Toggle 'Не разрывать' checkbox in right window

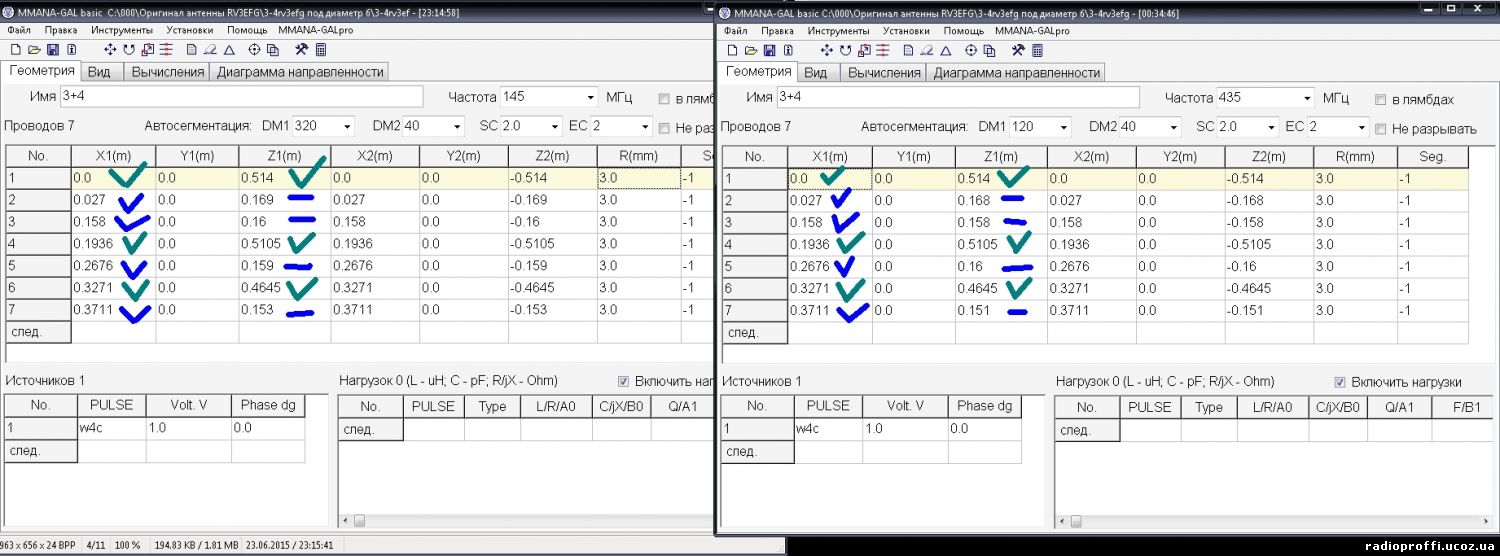pyautogui.click(x=1380, y=129)
